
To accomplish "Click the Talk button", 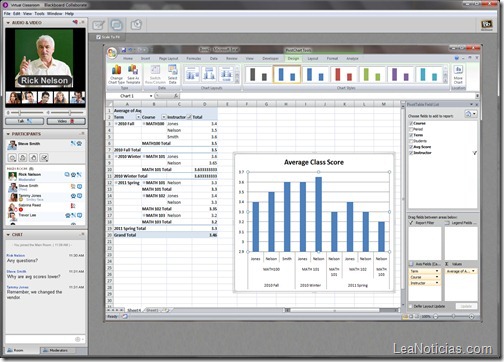I will click(24, 121).
